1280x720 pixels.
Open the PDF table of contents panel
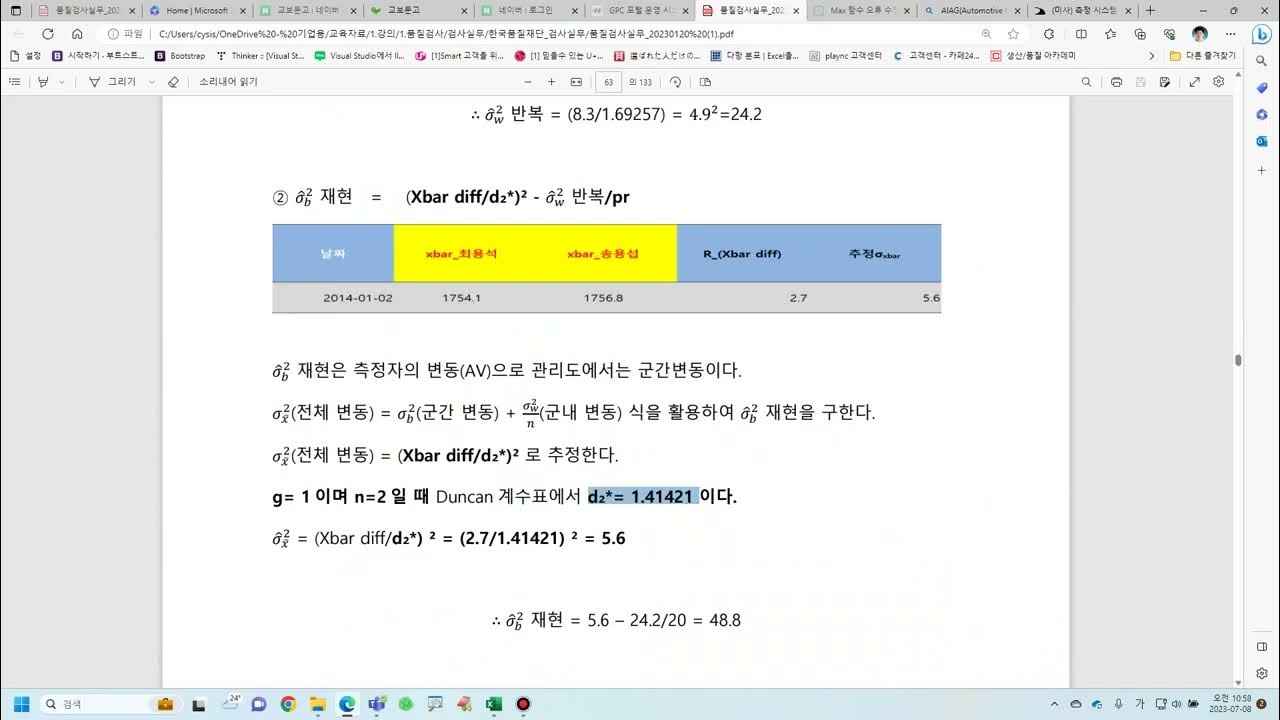click(x=15, y=82)
